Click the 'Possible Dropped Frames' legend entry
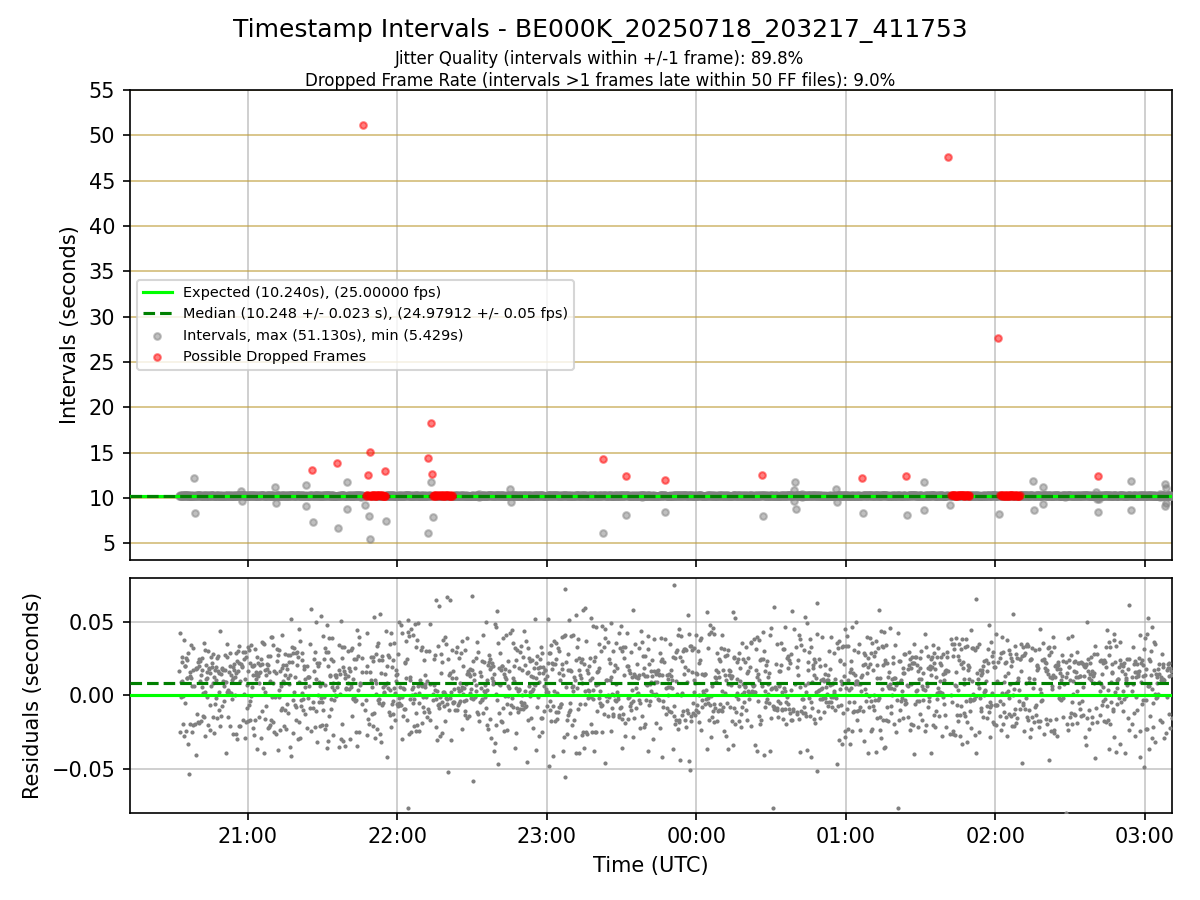Screen dimensions: 1200x900 274,356
